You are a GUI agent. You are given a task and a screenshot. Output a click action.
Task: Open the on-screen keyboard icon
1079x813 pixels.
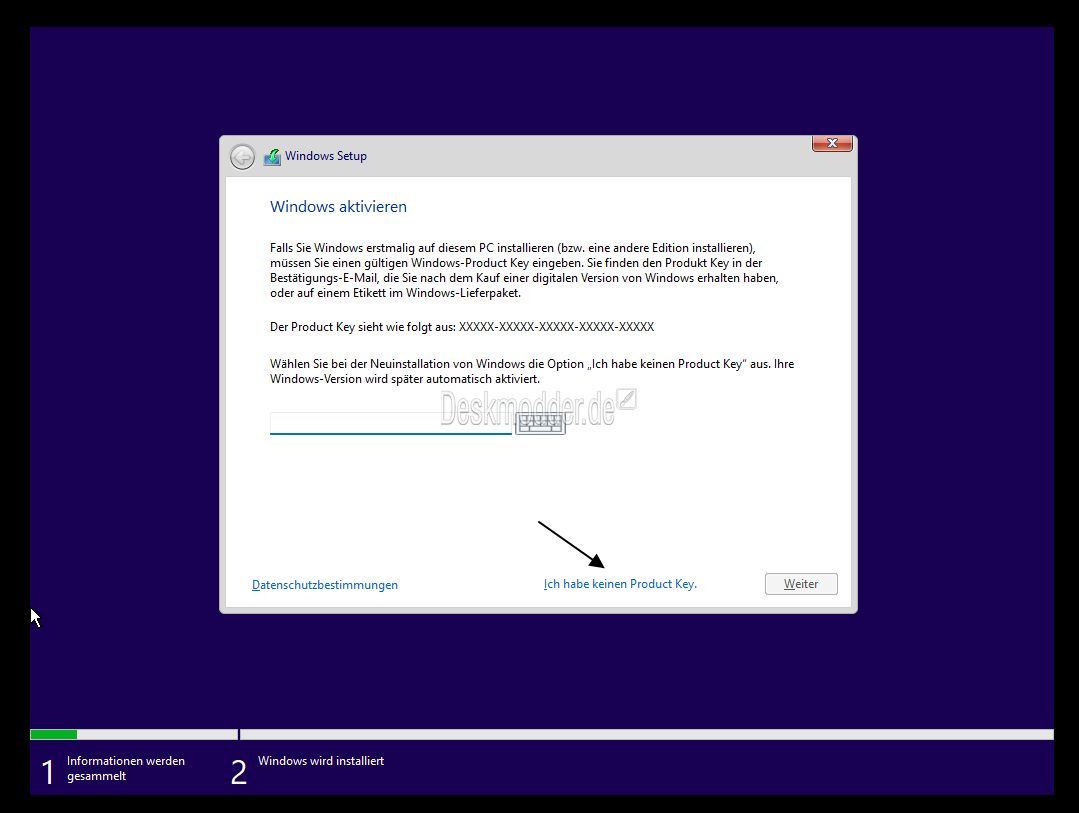click(540, 423)
